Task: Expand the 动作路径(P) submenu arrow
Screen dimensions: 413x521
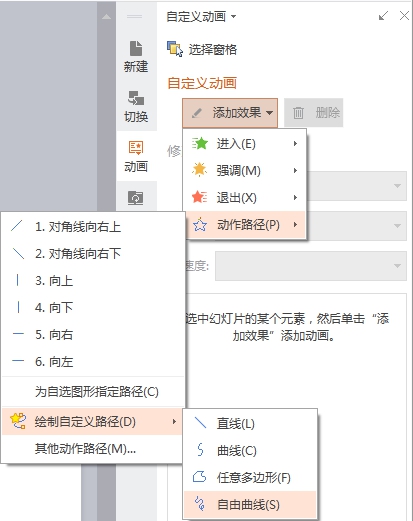Action: 295,225
